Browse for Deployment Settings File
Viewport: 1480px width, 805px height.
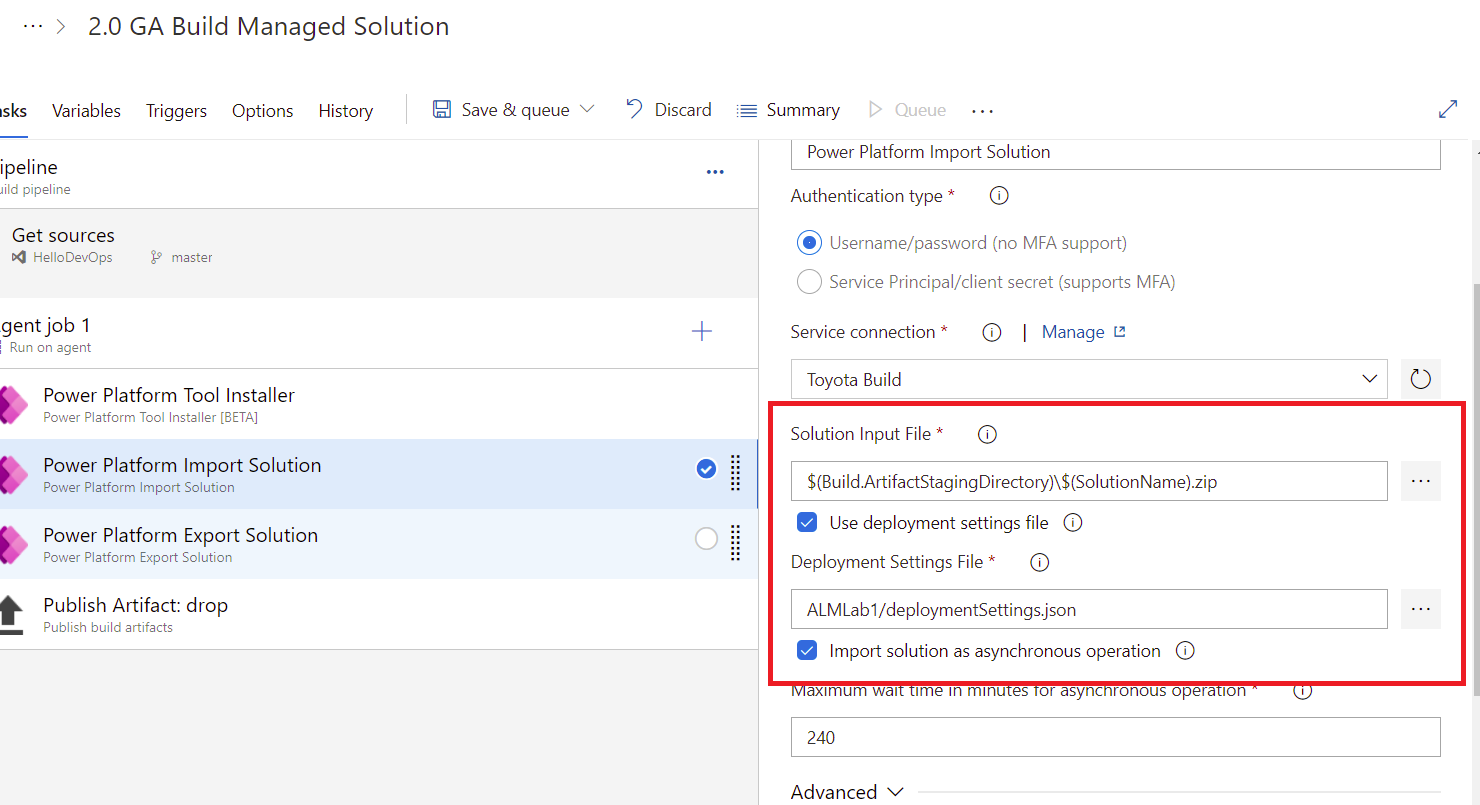click(1420, 609)
